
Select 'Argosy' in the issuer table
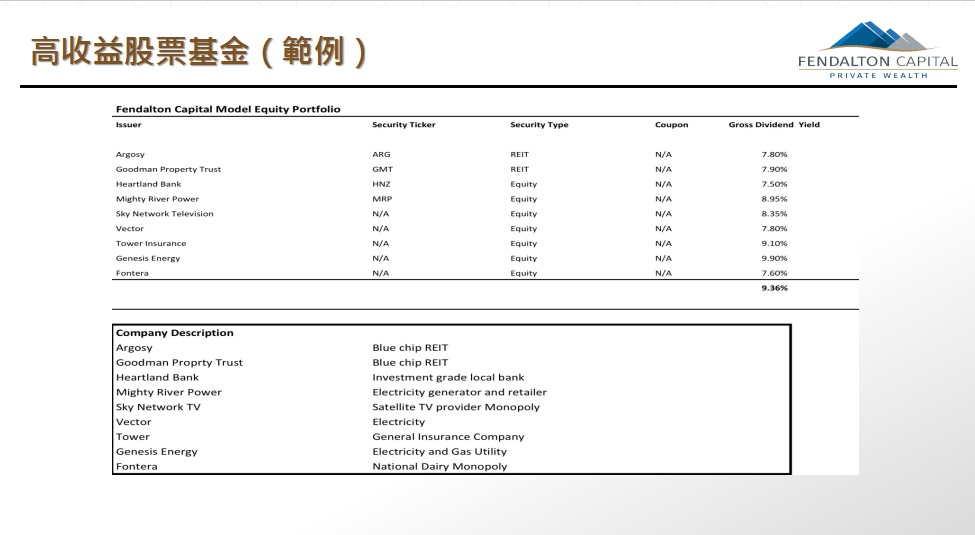[130, 154]
